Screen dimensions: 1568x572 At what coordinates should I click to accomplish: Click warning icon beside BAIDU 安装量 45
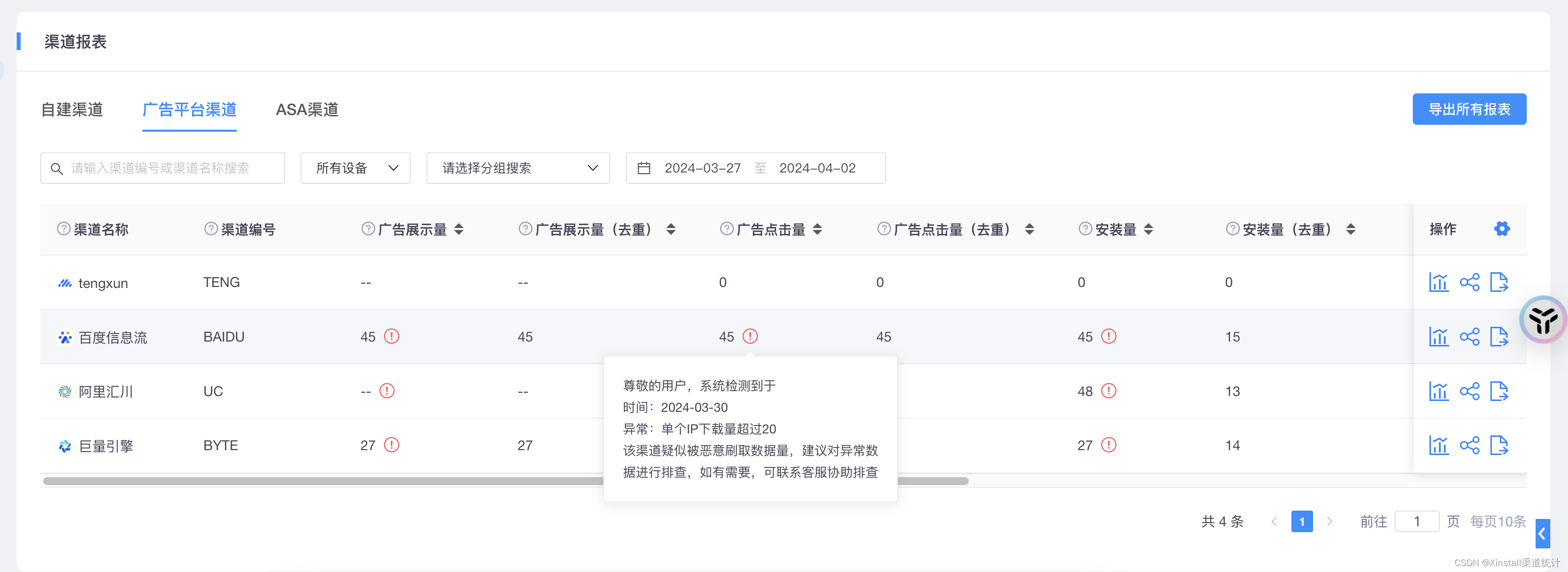coord(1108,336)
